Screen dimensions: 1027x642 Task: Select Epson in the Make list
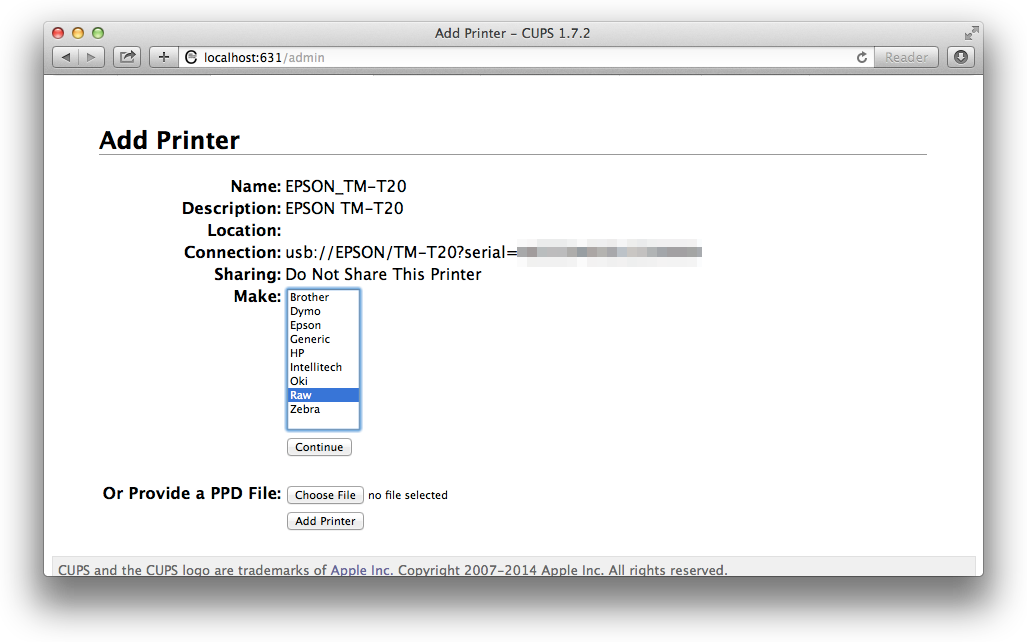(x=305, y=325)
